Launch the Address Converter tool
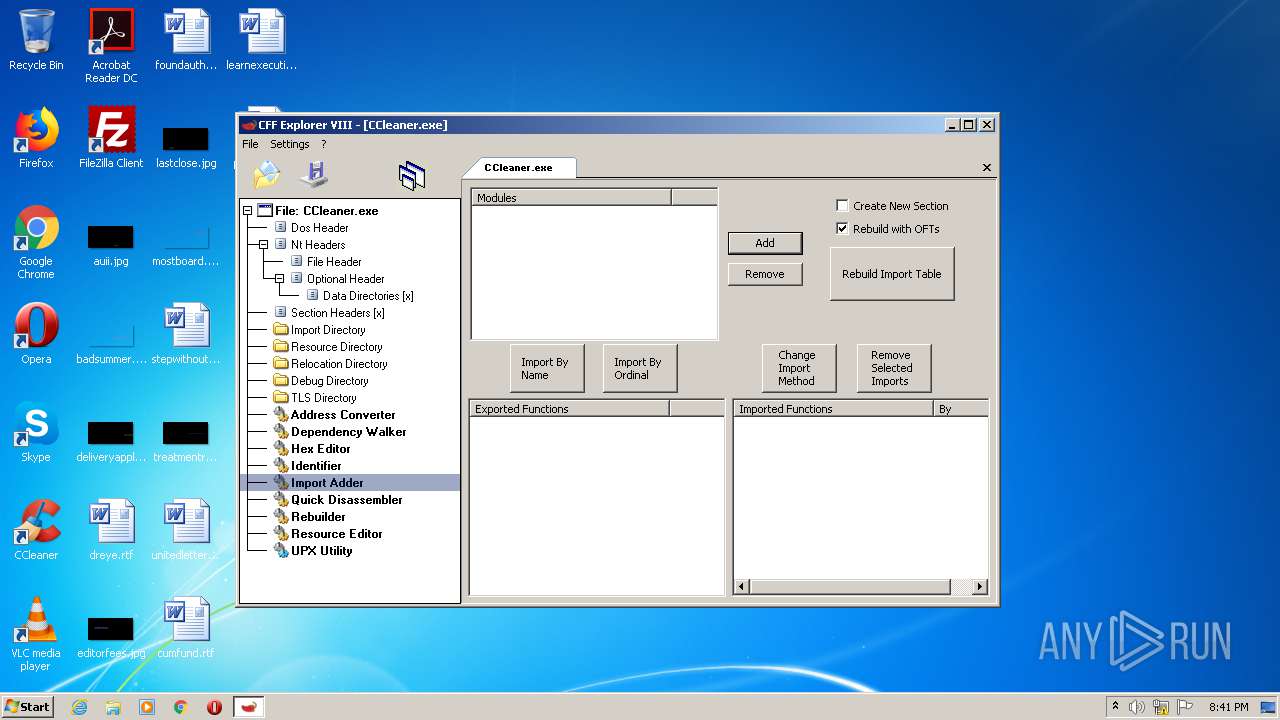Screen dimensions: 1280x720 point(343,415)
